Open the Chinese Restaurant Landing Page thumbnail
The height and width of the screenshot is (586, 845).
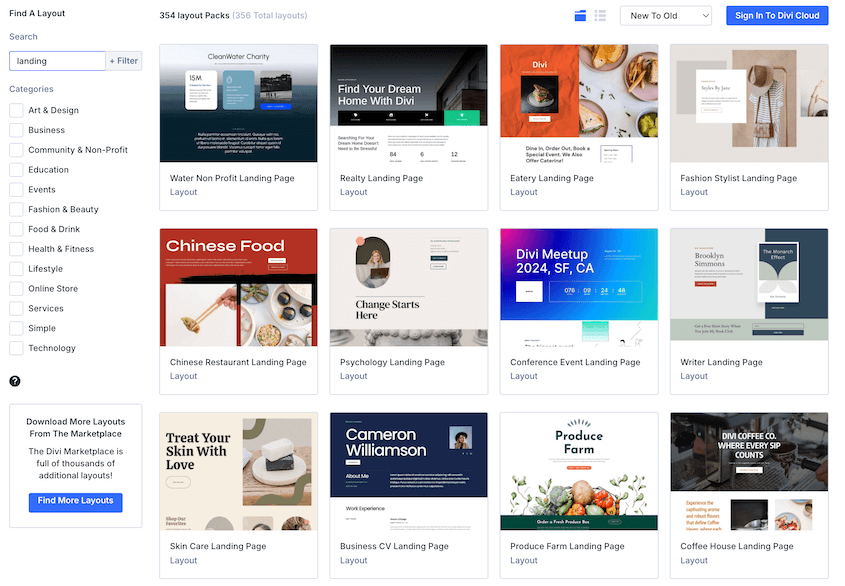pos(238,286)
